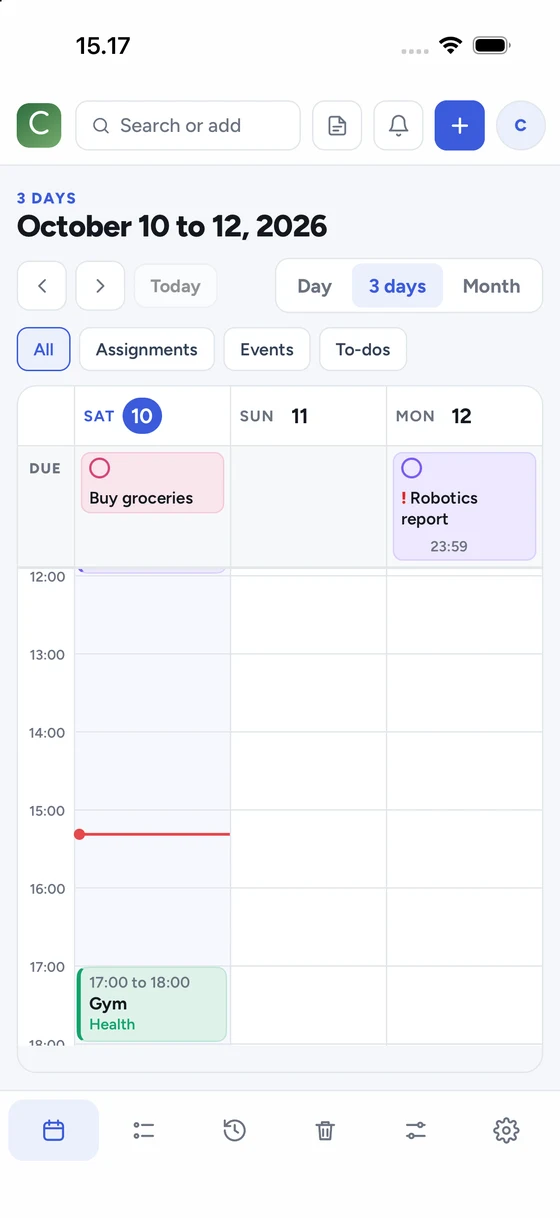
Task: Tap the 23:59 due time
Action: [449, 546]
